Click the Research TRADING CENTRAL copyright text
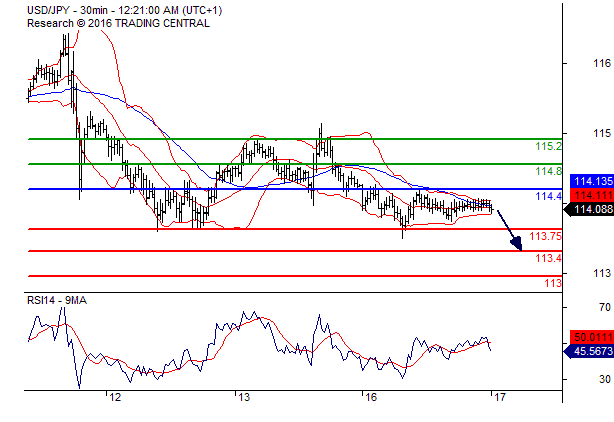This screenshot has height=422, width=614. [118, 23]
